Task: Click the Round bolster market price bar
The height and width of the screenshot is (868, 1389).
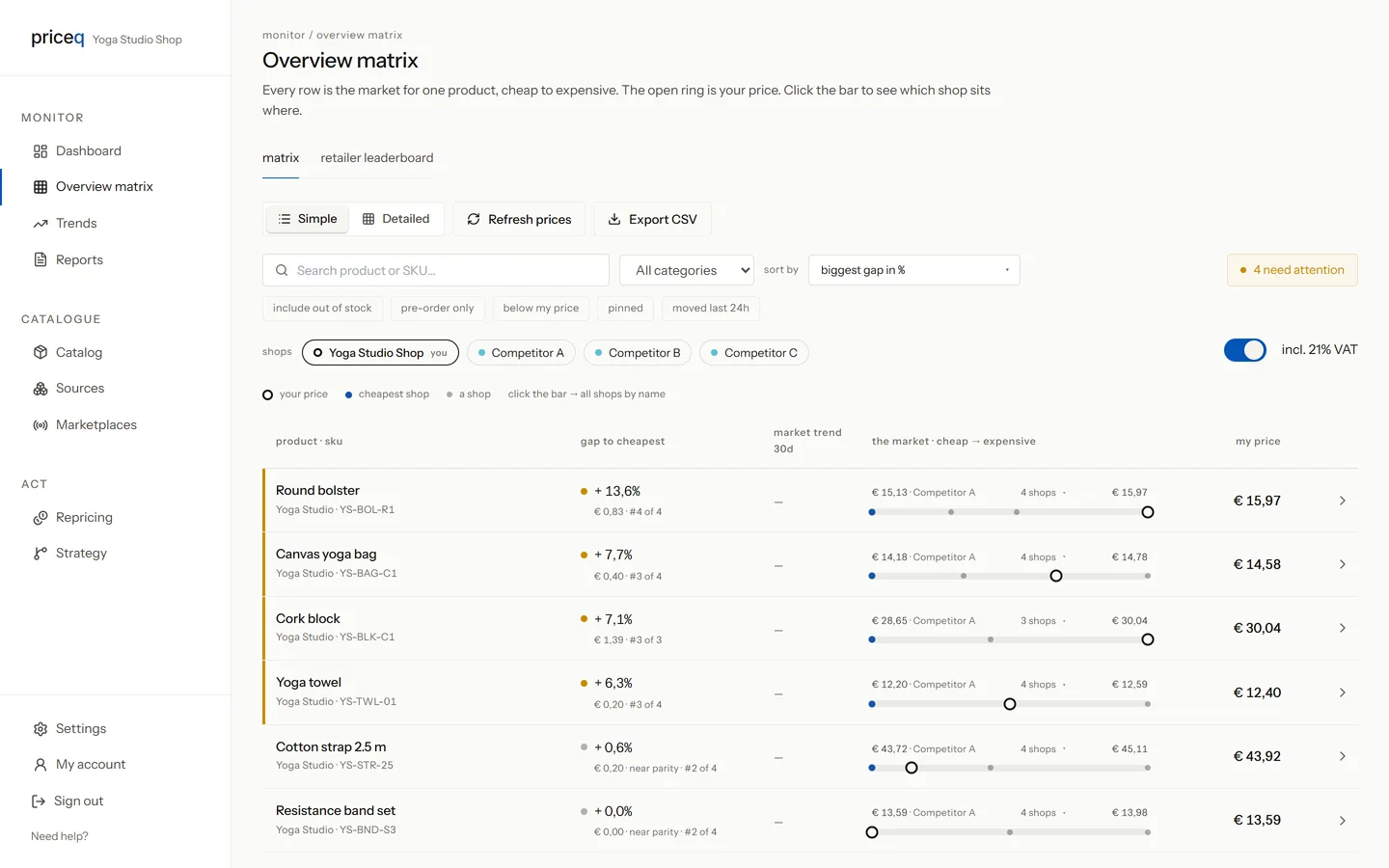Action: (x=1010, y=512)
